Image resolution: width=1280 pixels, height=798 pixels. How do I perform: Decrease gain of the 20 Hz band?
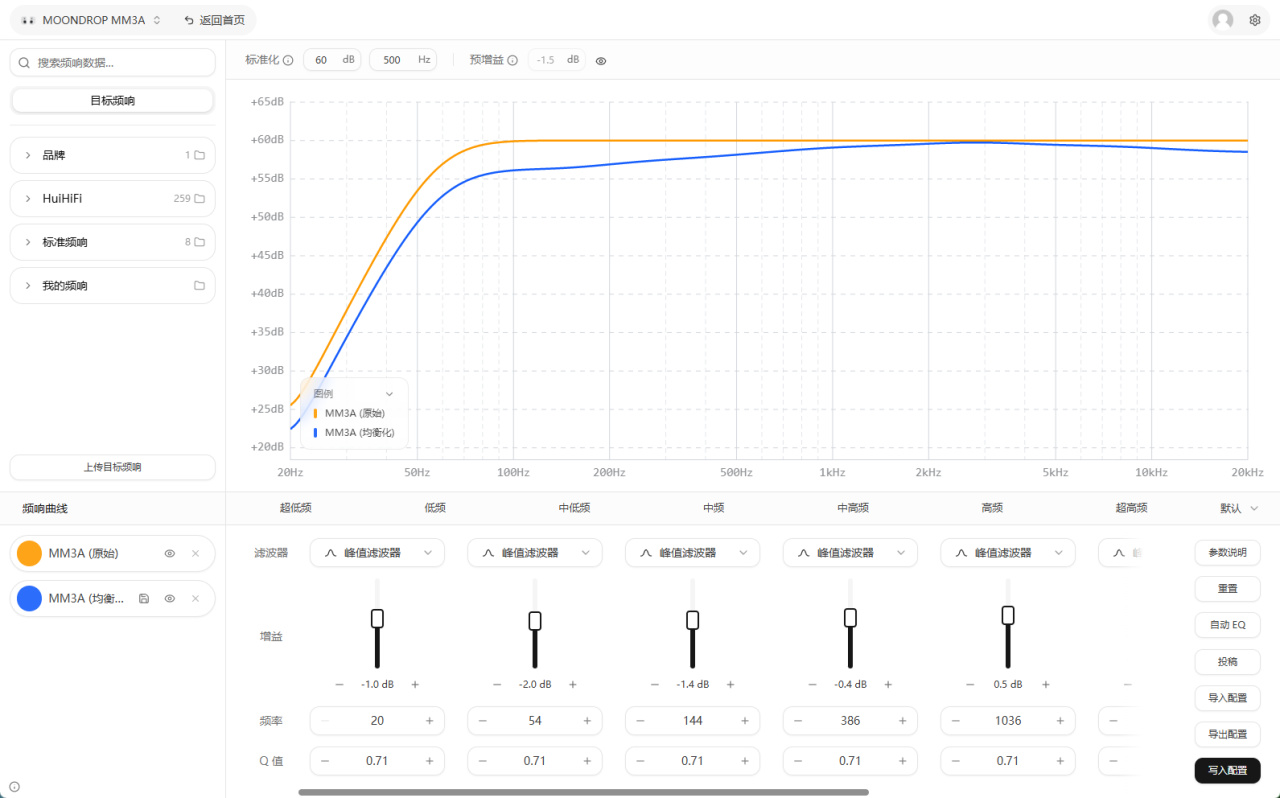pyautogui.click(x=340, y=684)
